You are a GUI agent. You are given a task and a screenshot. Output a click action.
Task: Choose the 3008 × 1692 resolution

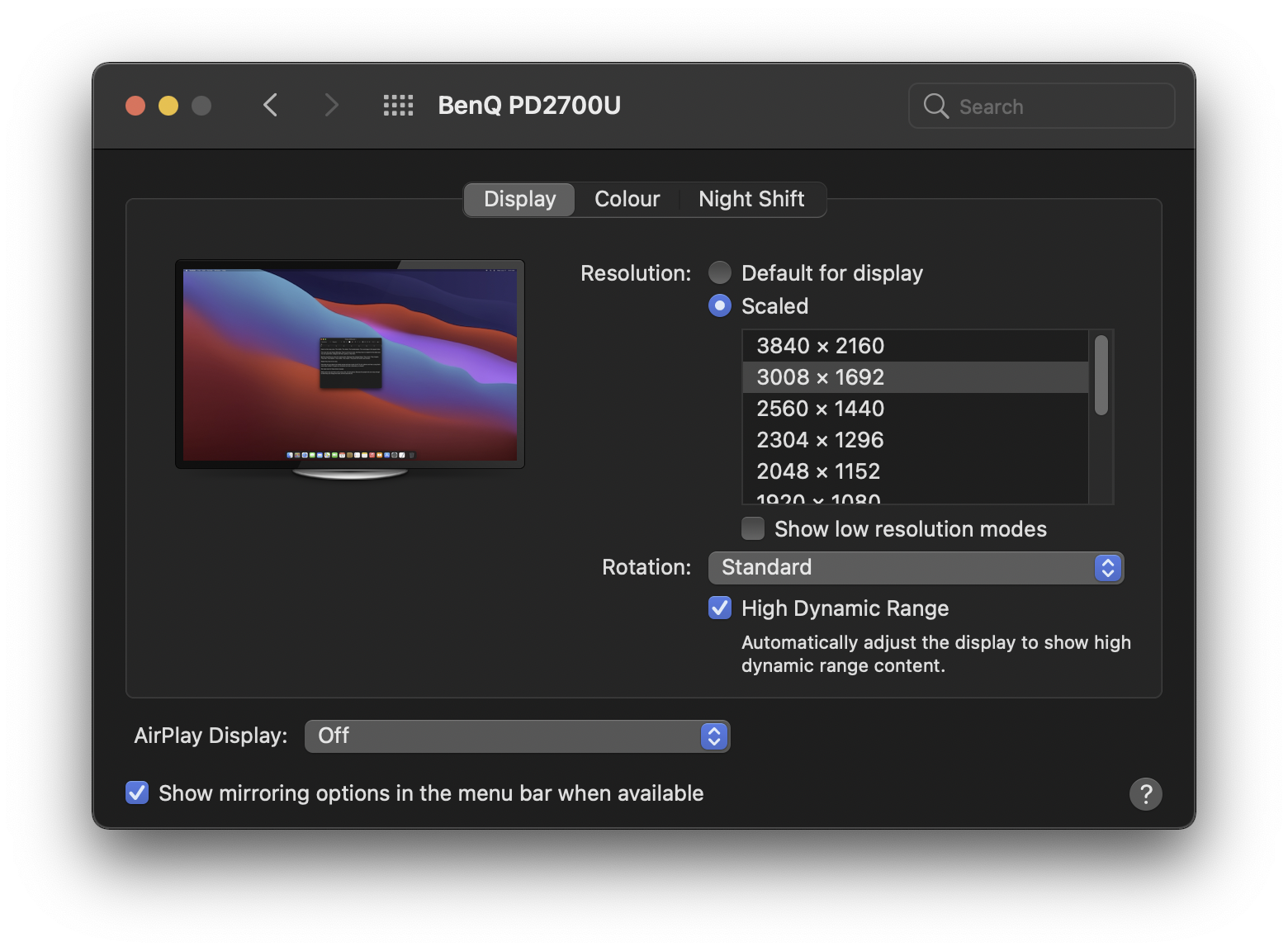916,377
